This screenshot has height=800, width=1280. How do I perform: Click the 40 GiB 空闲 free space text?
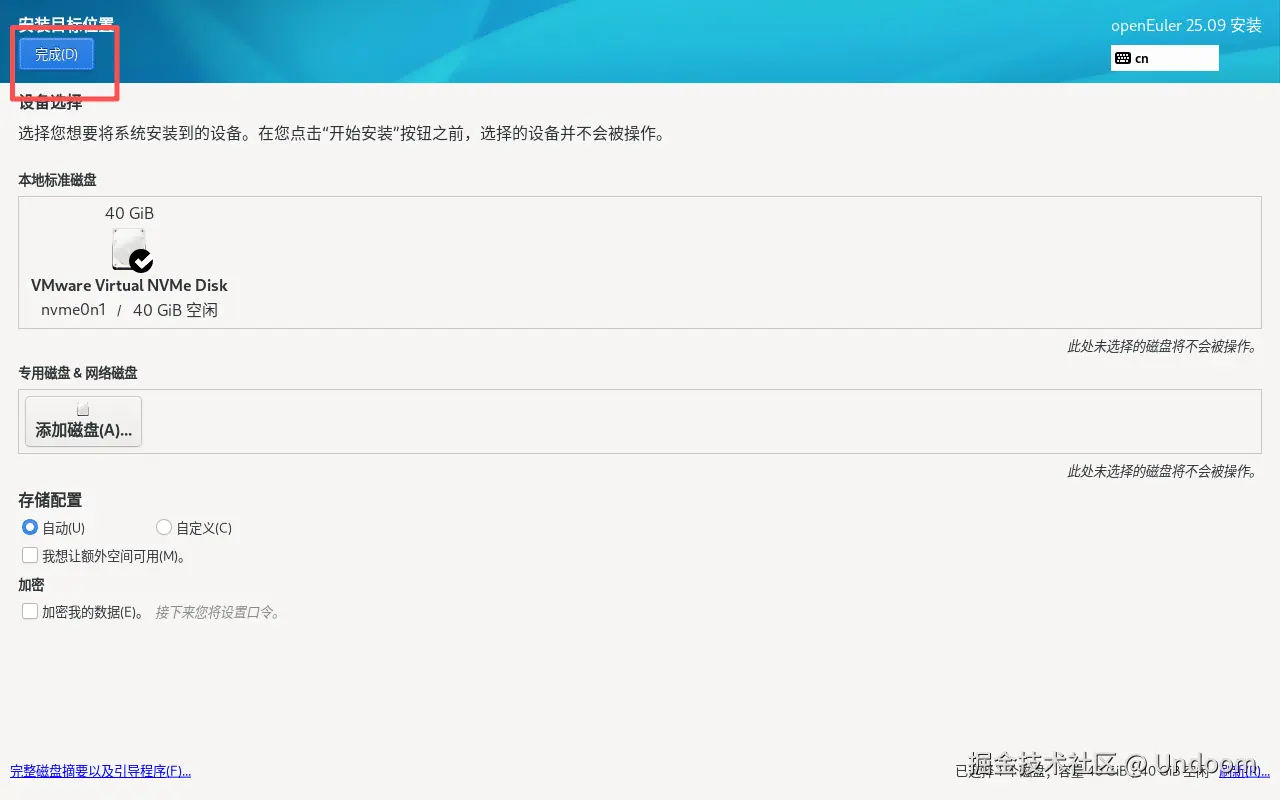(x=175, y=310)
